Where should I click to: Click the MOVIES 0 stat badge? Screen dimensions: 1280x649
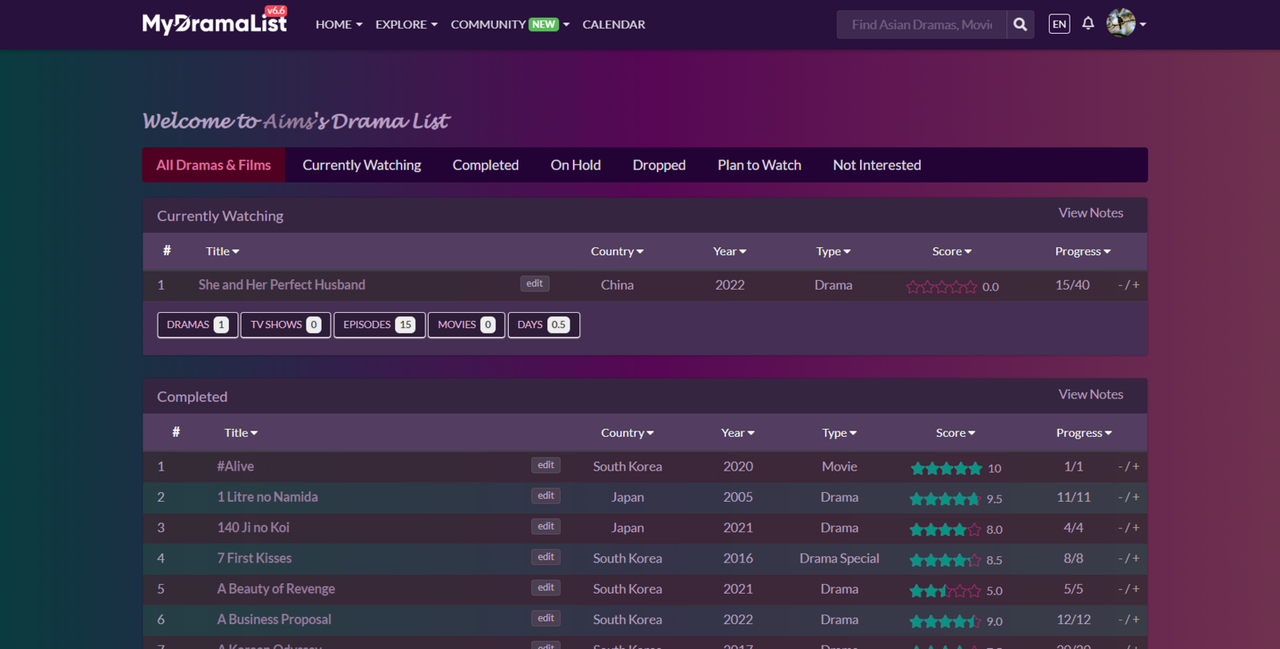[x=467, y=325]
